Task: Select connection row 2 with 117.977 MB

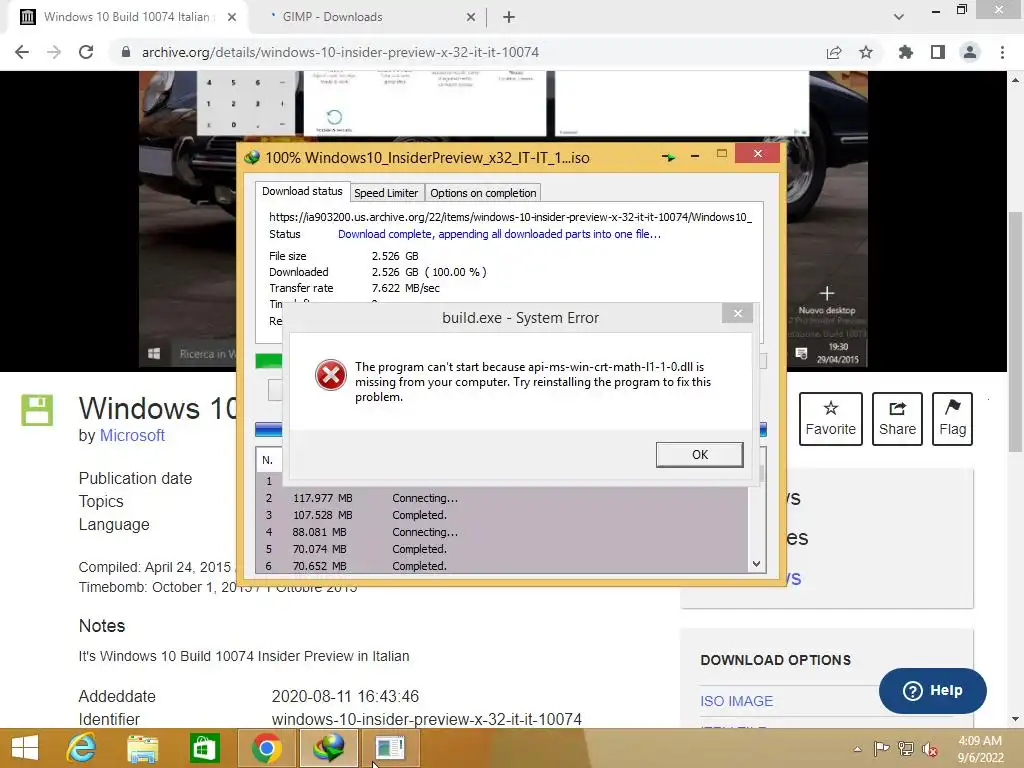Action: pyautogui.click(x=502, y=498)
